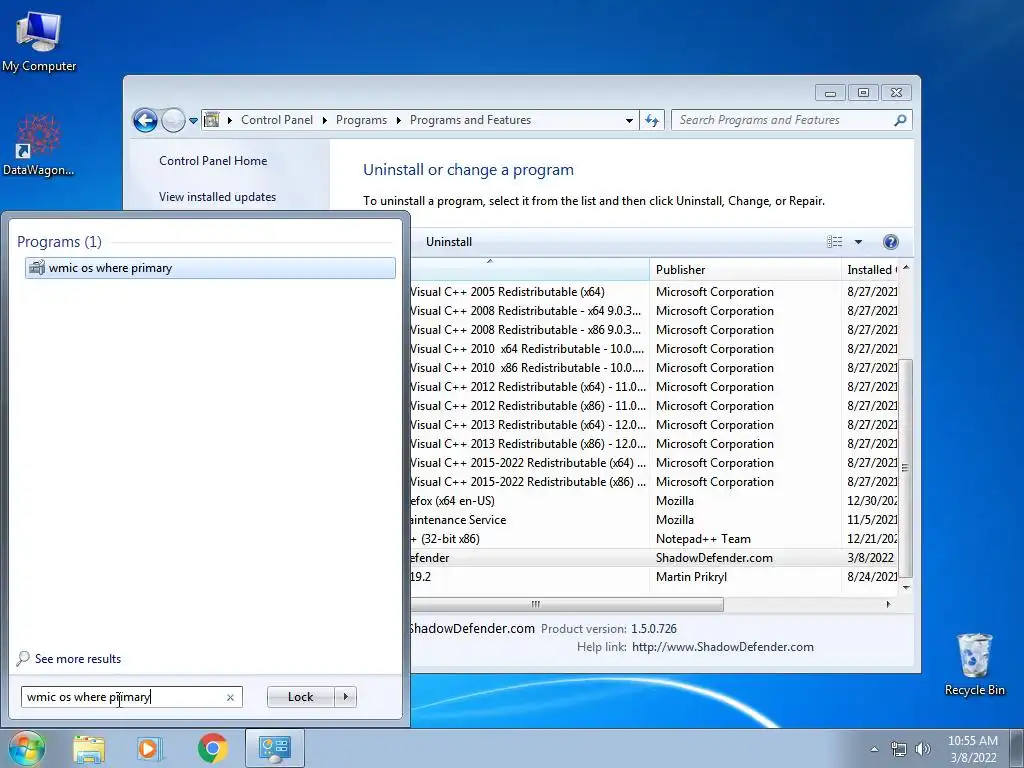Click See more results link
Image resolution: width=1024 pixels, height=768 pixels.
pyautogui.click(x=78, y=659)
